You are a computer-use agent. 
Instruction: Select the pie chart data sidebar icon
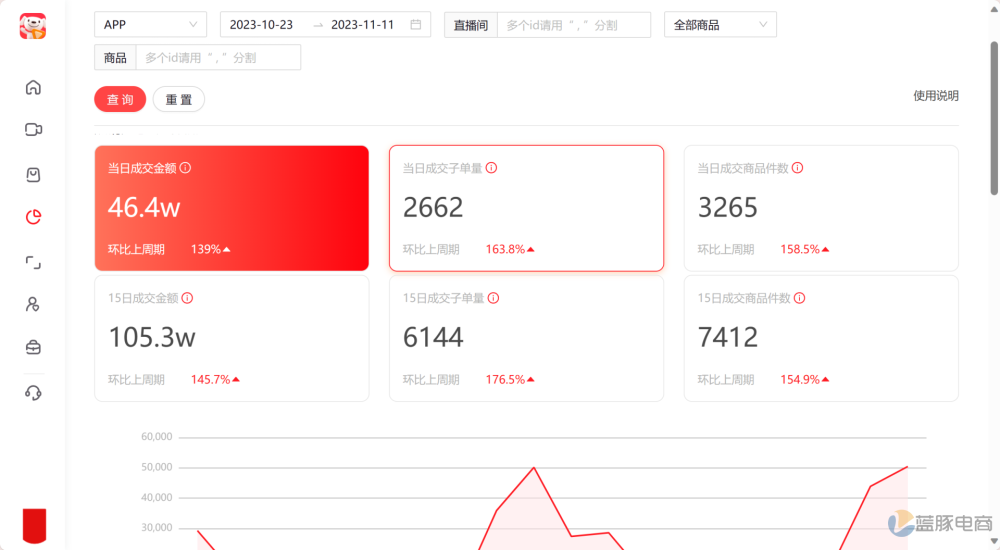click(33, 218)
